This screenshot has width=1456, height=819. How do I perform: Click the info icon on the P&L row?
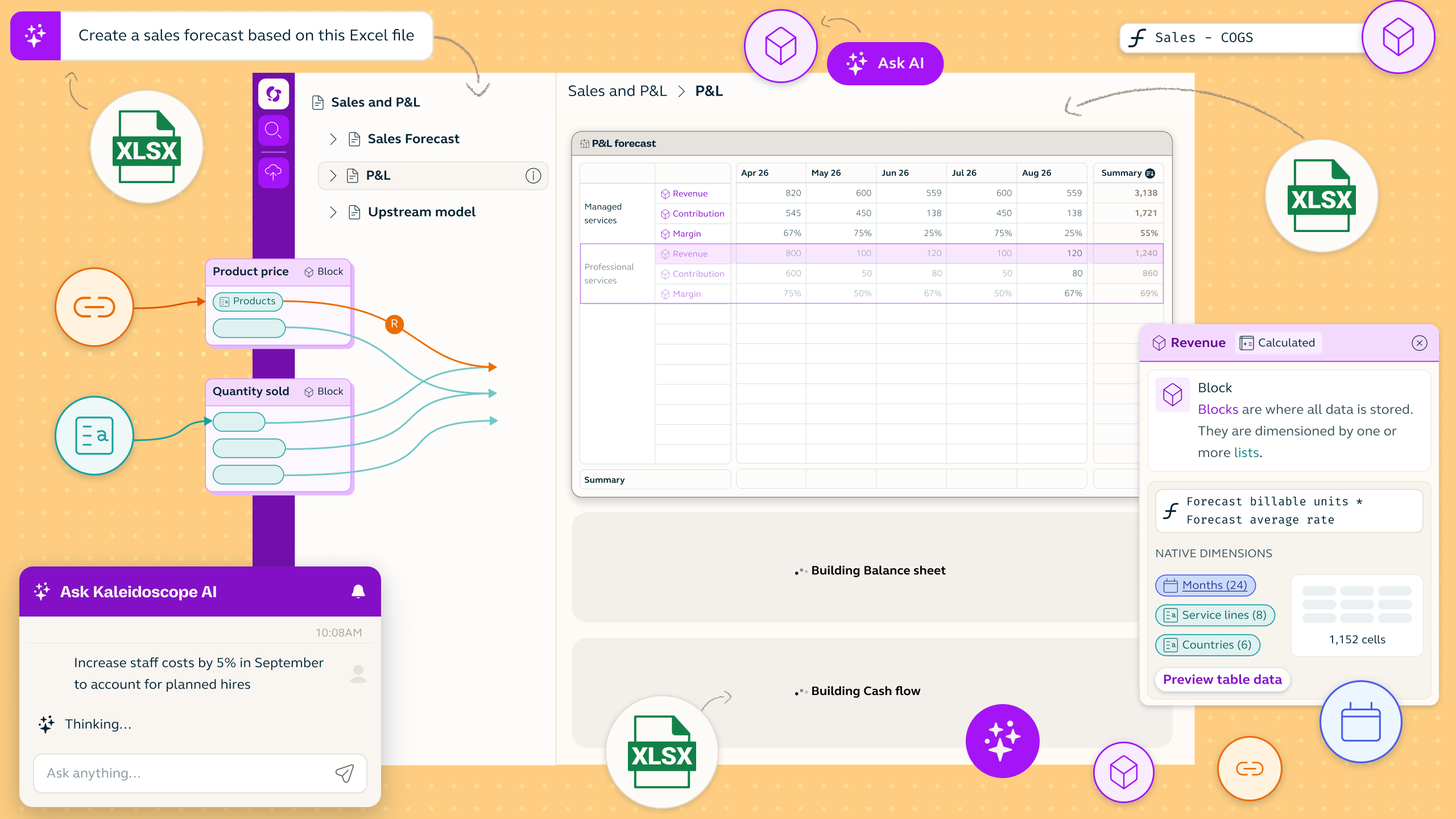(x=533, y=176)
